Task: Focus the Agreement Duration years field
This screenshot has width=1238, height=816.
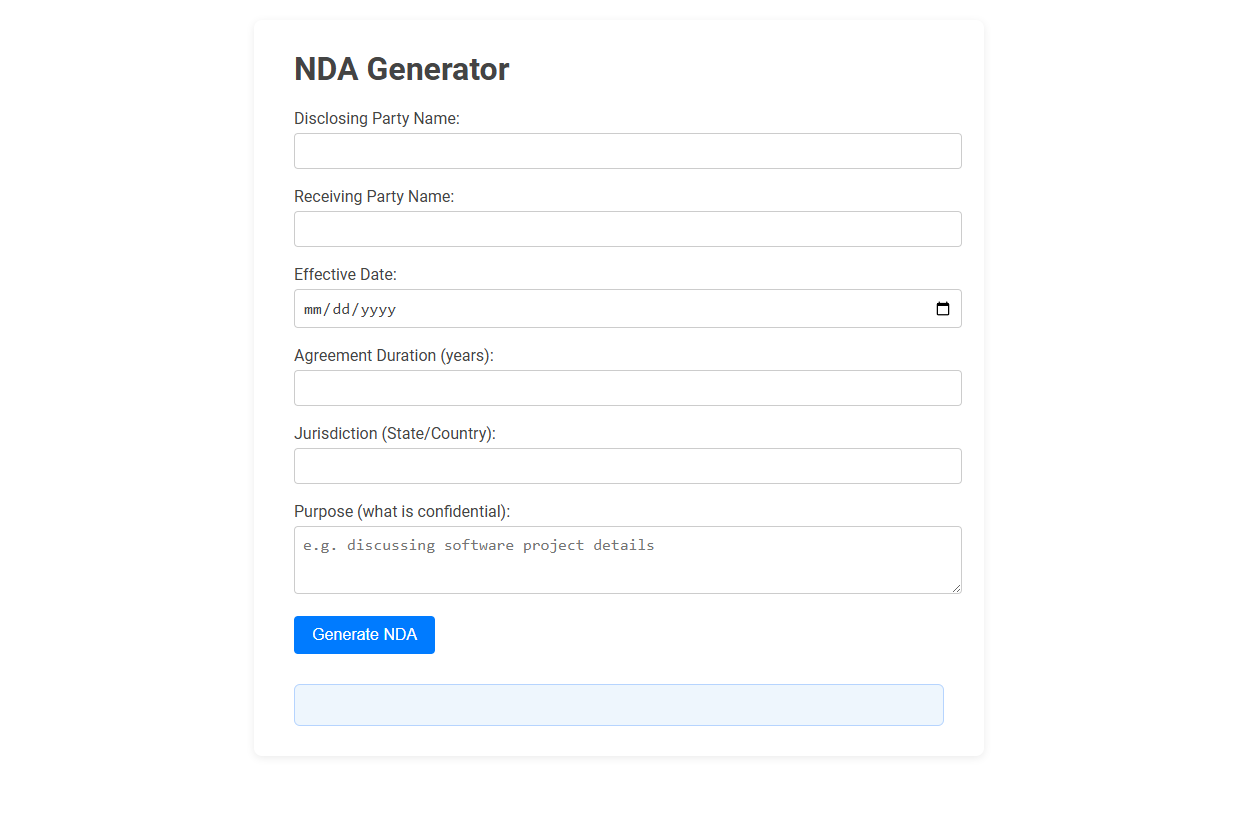Action: pos(627,387)
